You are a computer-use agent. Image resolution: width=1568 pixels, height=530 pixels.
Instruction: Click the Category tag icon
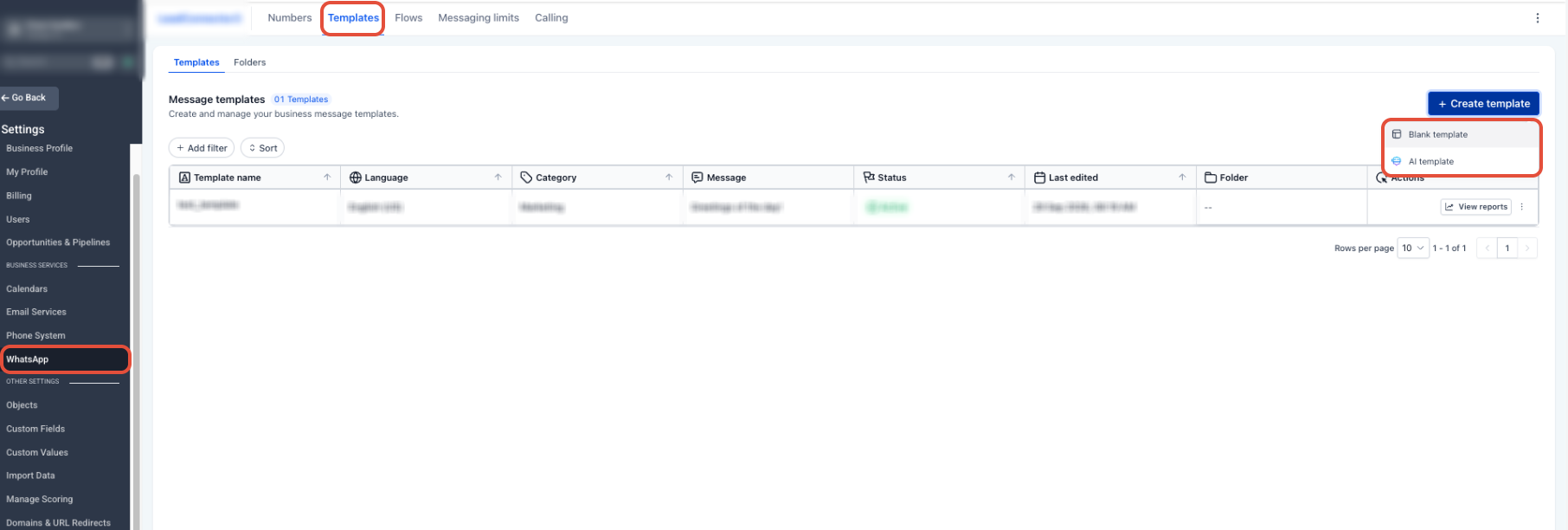click(526, 178)
